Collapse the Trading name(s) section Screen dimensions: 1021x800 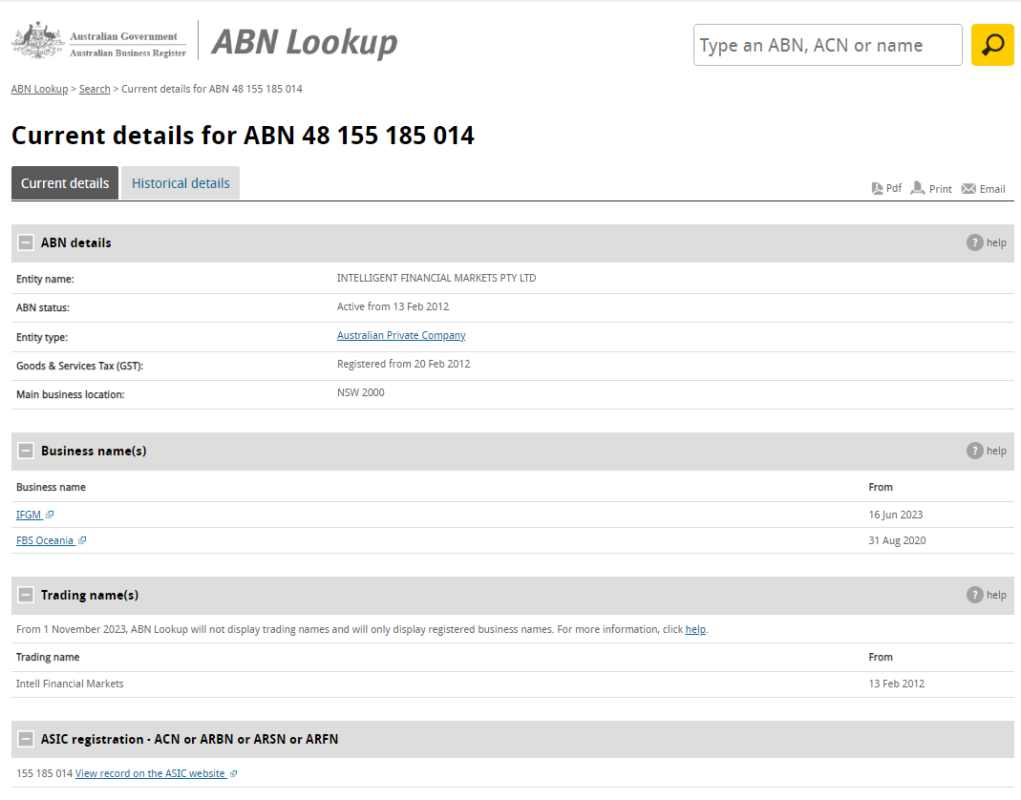point(25,595)
